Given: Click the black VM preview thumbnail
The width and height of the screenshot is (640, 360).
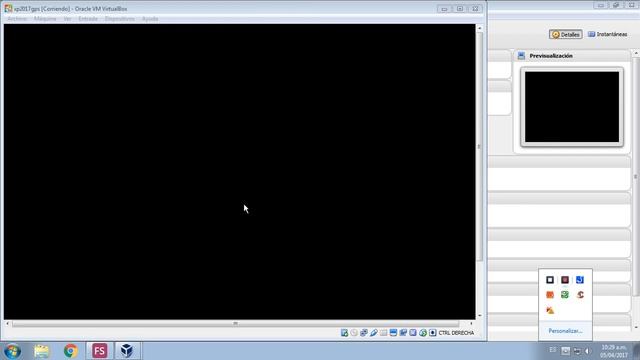Looking at the screenshot, I should point(572,107).
